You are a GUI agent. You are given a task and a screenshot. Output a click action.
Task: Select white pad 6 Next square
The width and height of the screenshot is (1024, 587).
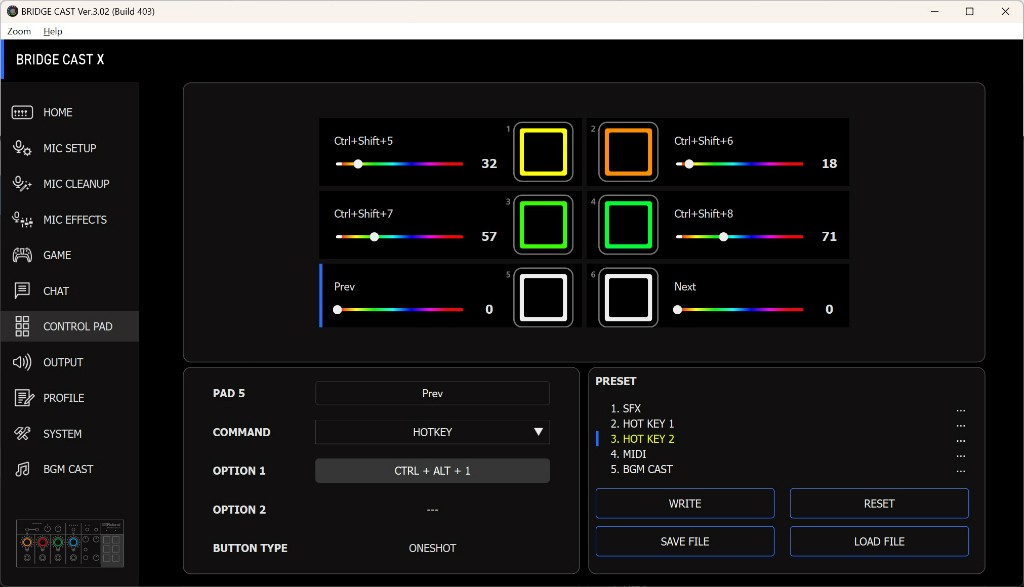(628, 297)
